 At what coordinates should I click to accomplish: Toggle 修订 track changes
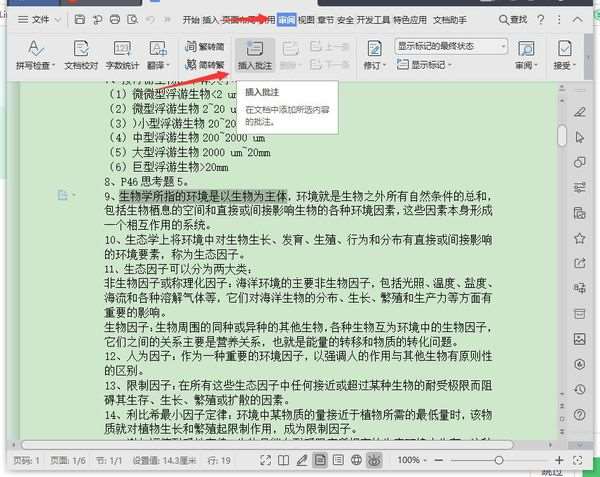(374, 55)
